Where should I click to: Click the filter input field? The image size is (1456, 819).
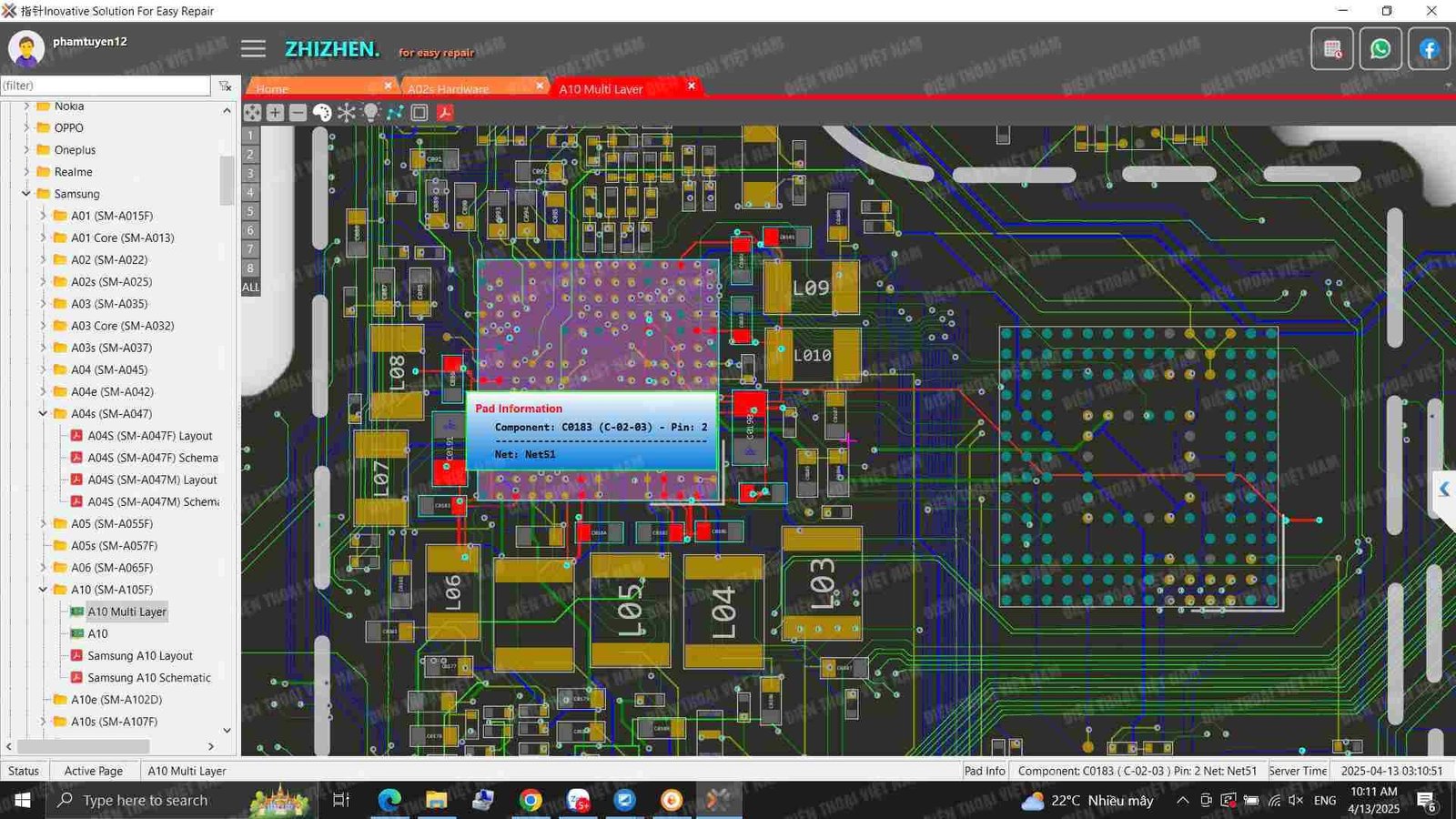(x=105, y=86)
